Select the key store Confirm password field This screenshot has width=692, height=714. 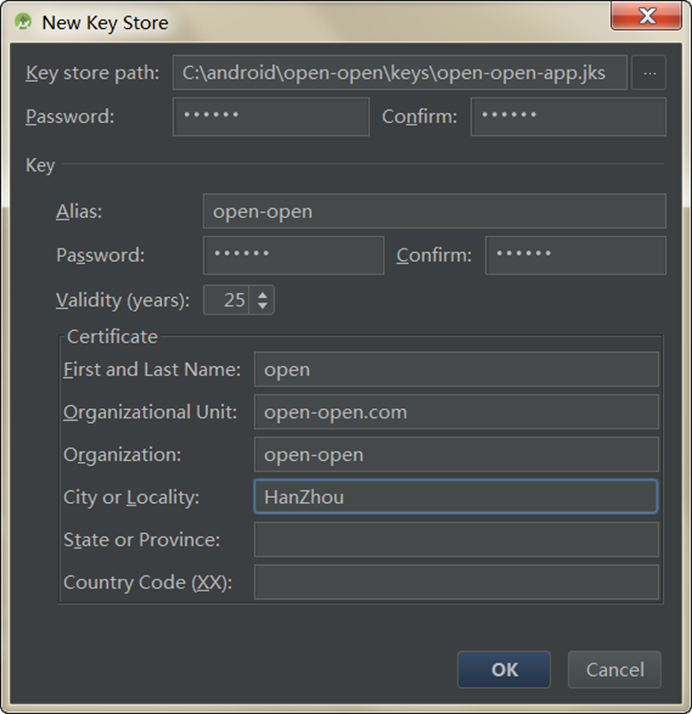[568, 117]
